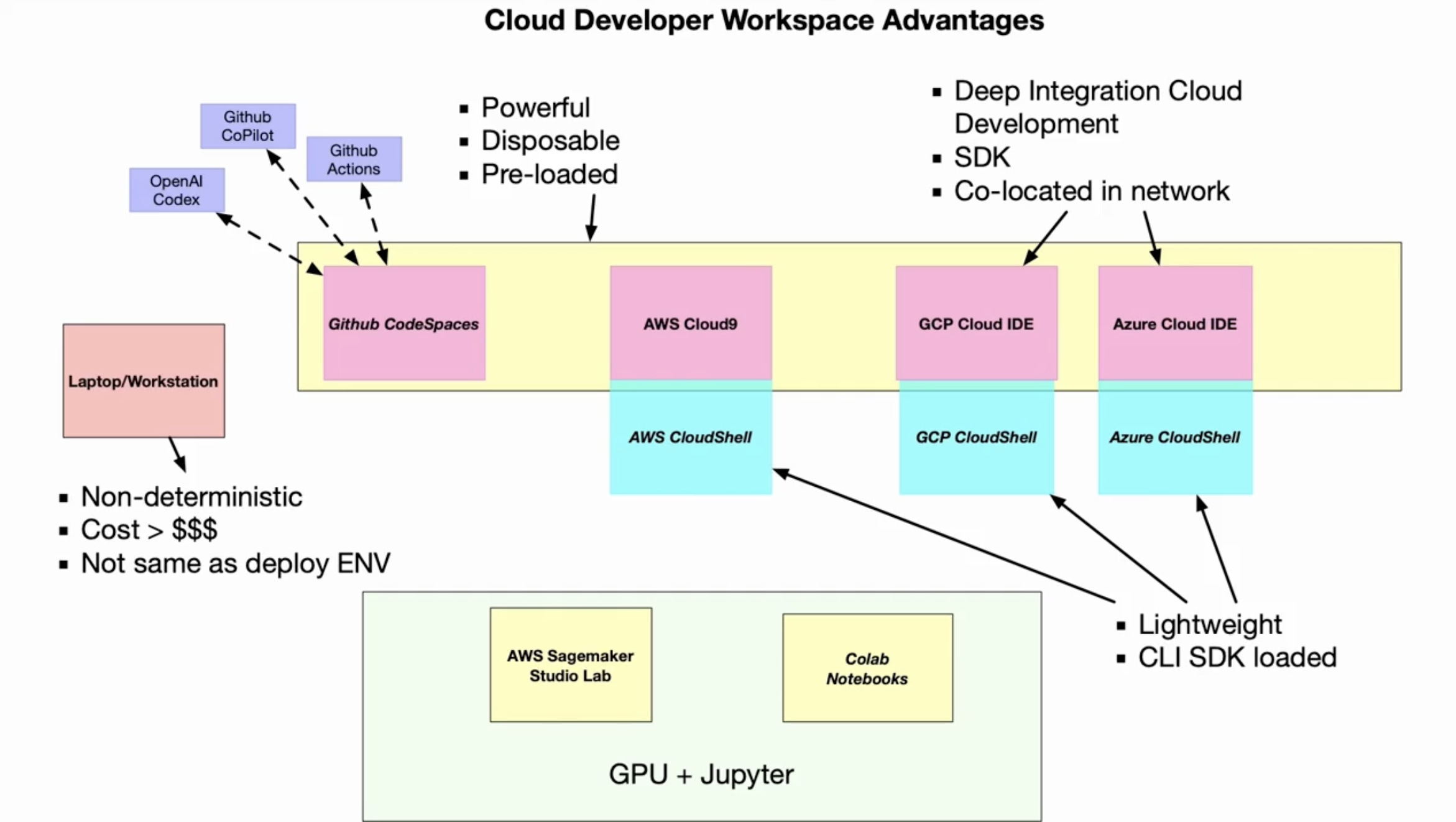Viewport: 1456px width, 822px height.
Task: Select the AWS Sagemaker Studio Lab box
Action: pyautogui.click(x=571, y=665)
